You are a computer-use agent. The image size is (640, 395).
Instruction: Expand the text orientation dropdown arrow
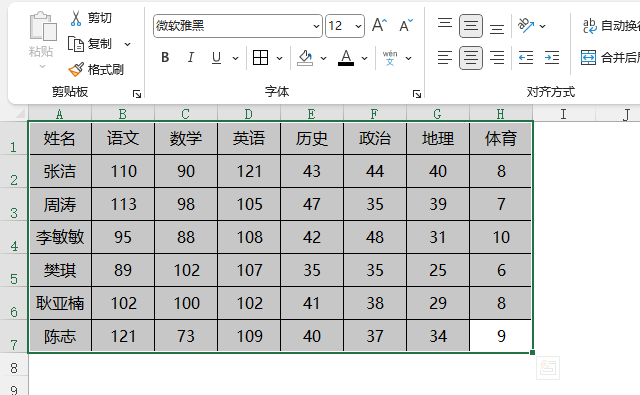(542, 26)
